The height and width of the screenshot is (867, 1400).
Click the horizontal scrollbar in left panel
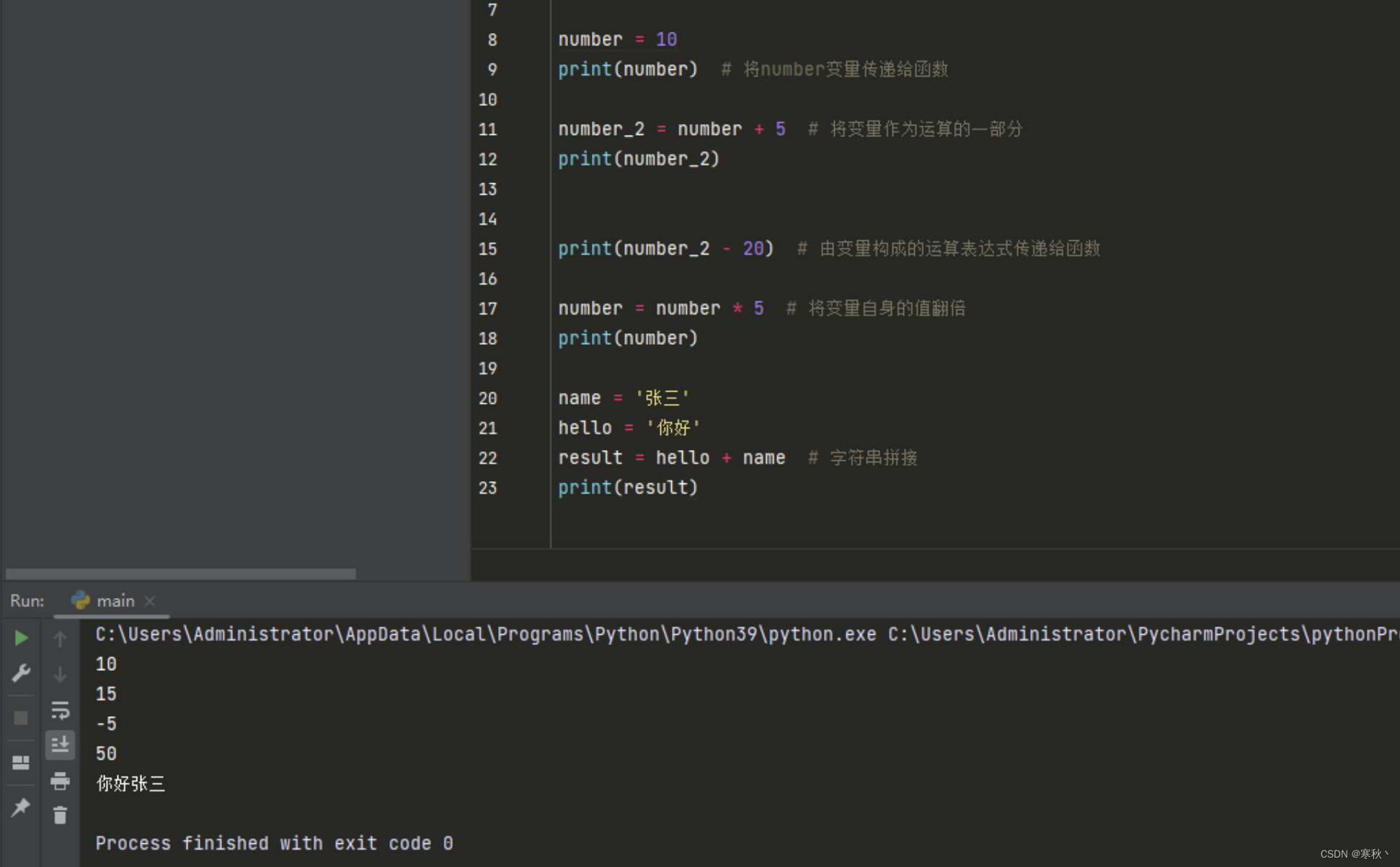click(x=180, y=574)
